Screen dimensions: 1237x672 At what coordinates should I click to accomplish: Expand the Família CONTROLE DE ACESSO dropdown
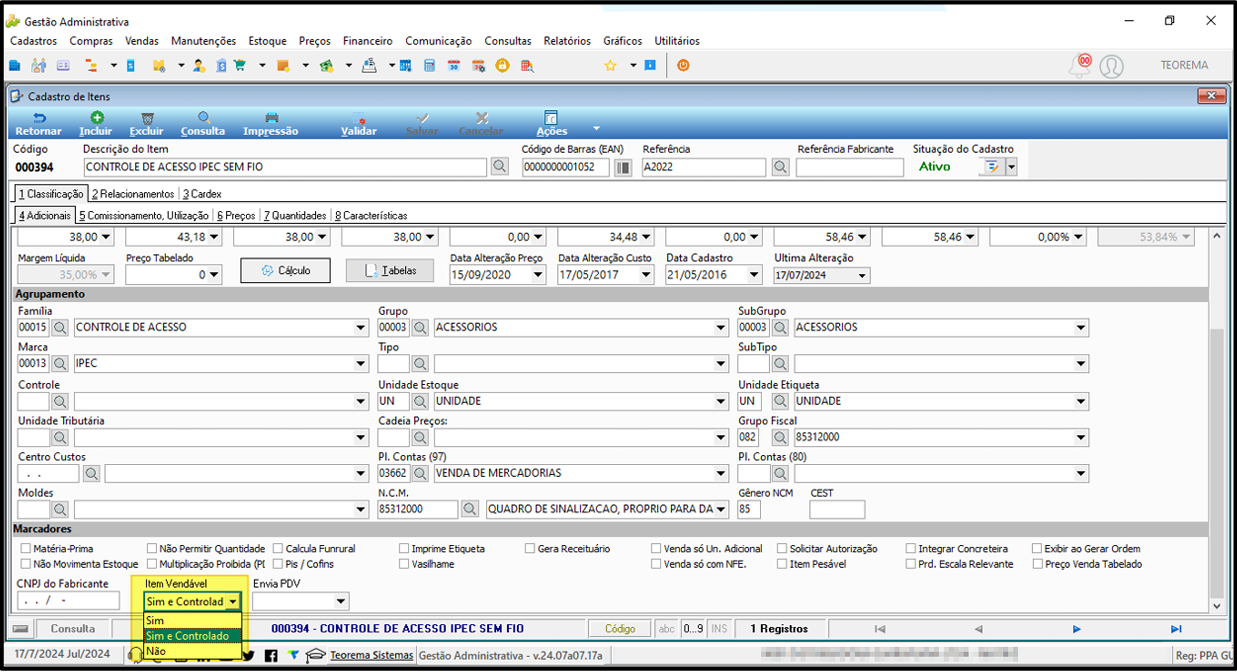point(361,328)
